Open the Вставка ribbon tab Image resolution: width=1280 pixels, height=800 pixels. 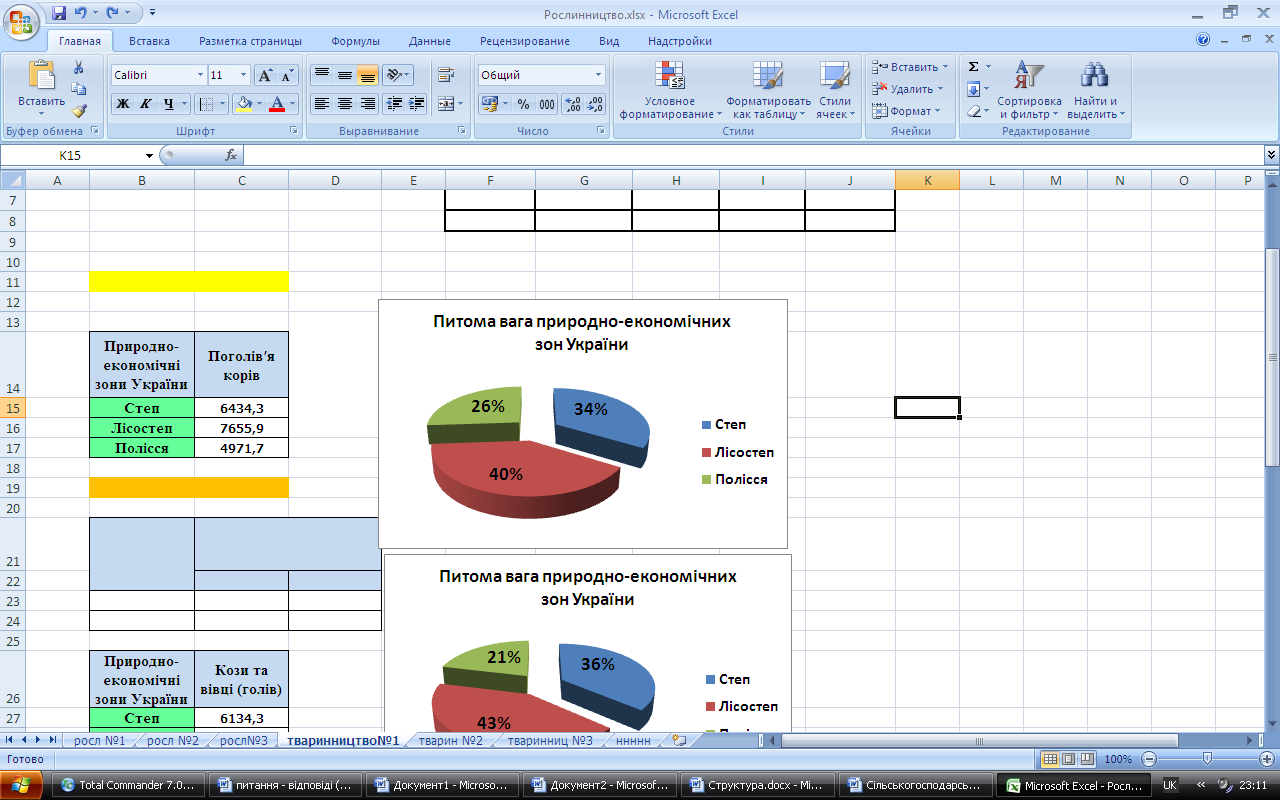pos(149,41)
